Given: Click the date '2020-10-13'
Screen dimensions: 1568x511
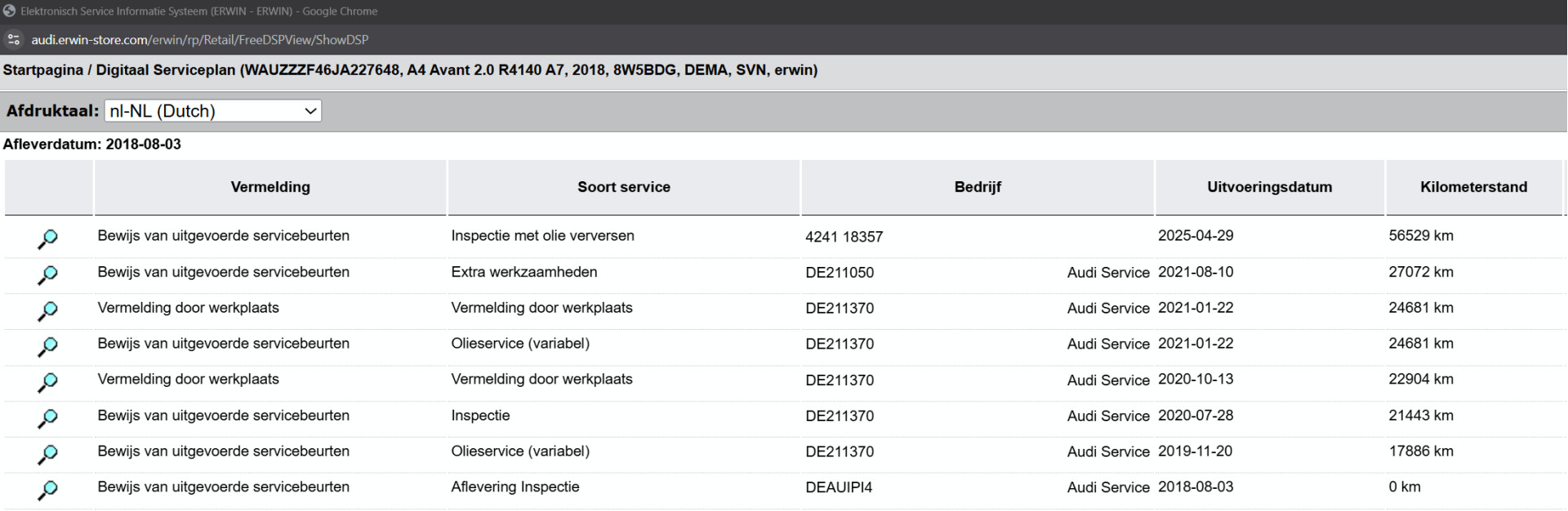Looking at the screenshot, I should (1196, 379).
